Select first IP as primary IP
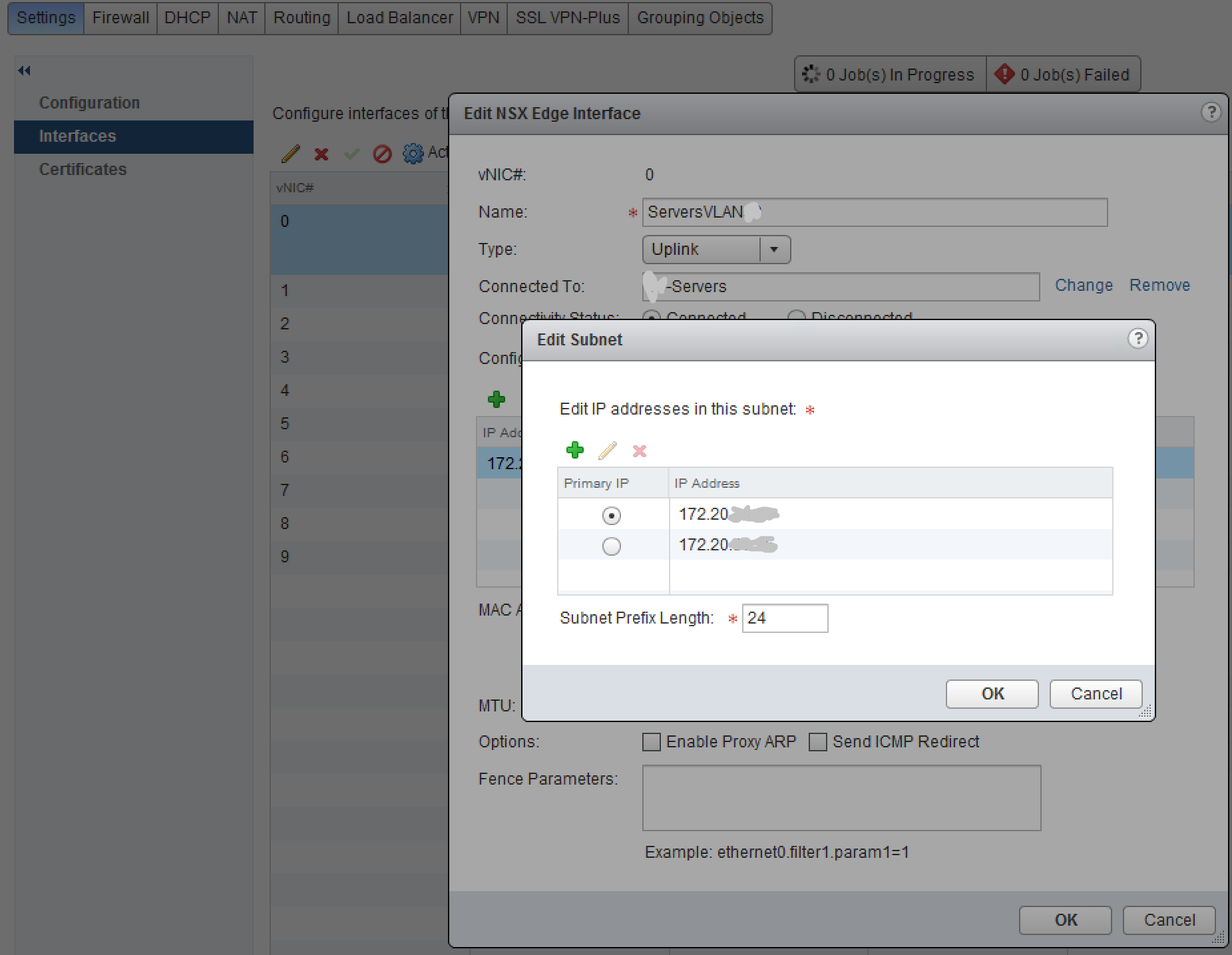 click(611, 515)
